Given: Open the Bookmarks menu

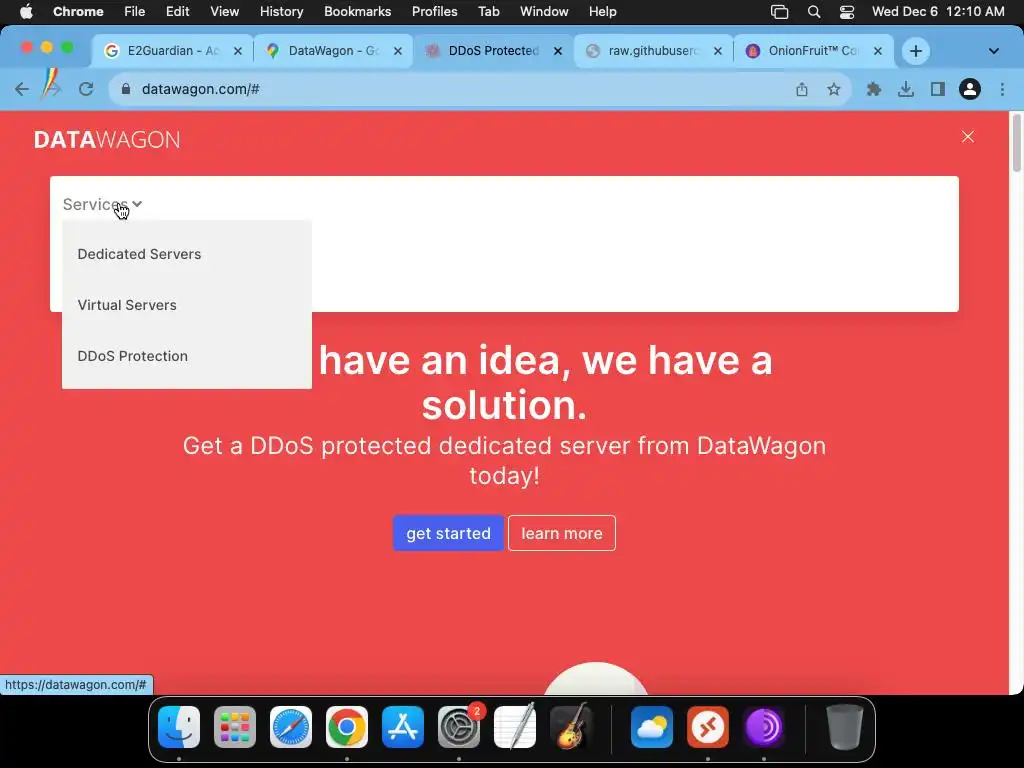Looking at the screenshot, I should (357, 12).
